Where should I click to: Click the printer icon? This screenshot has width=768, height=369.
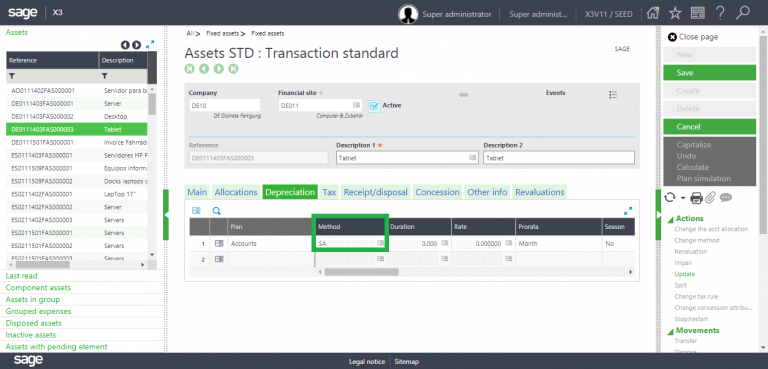(696, 198)
